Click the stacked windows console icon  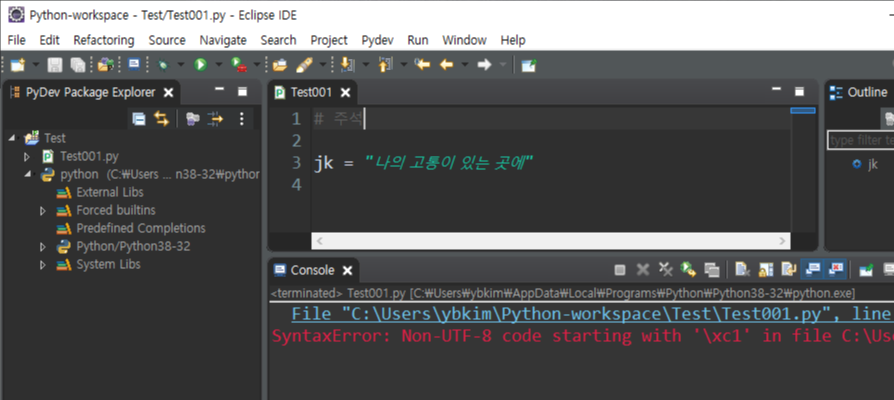coord(712,270)
